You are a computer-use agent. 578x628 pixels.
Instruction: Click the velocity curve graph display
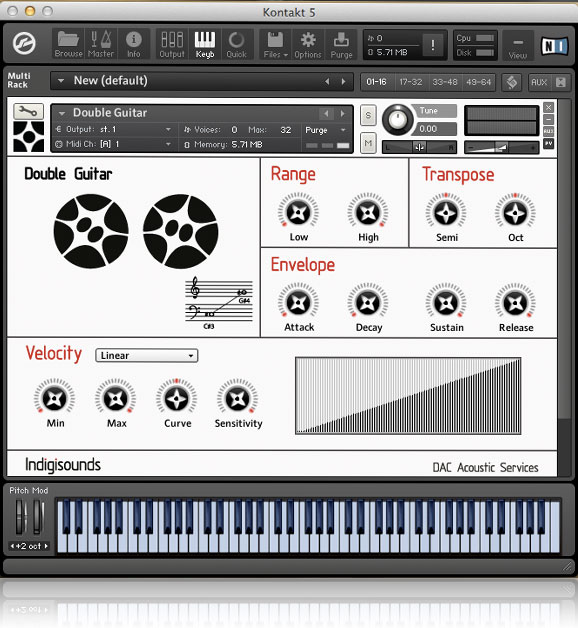408,396
